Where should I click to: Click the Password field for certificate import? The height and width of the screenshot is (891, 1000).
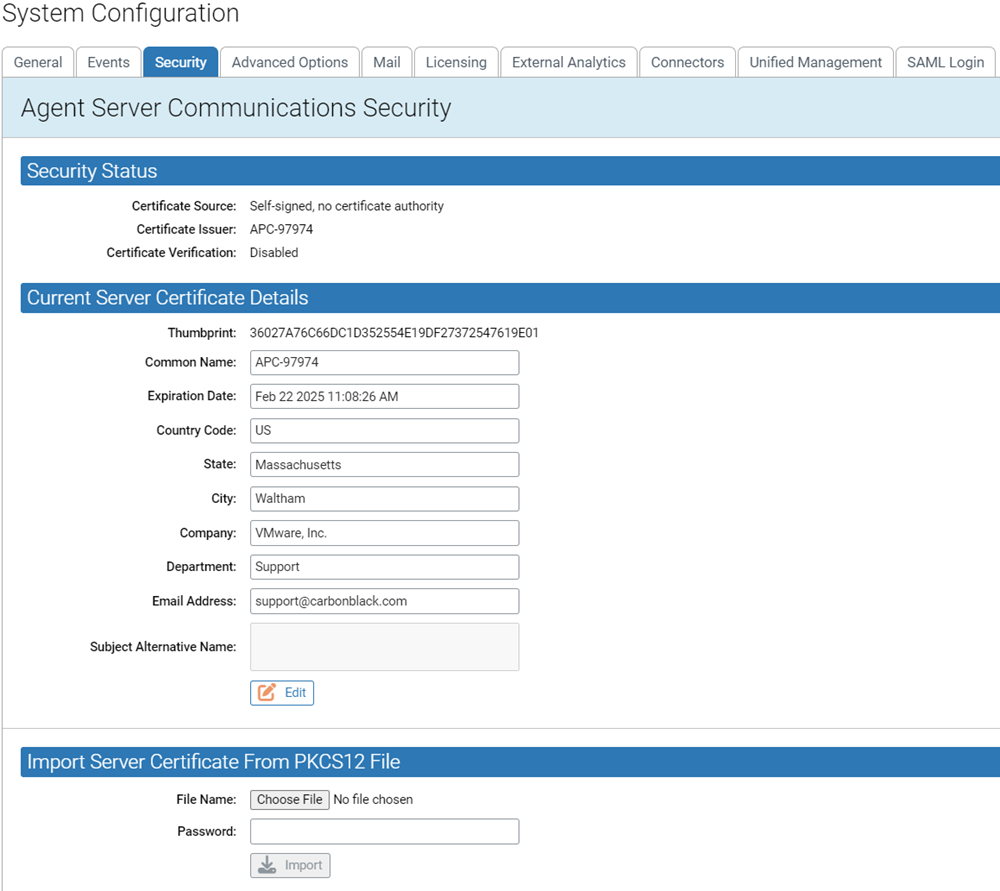click(384, 831)
